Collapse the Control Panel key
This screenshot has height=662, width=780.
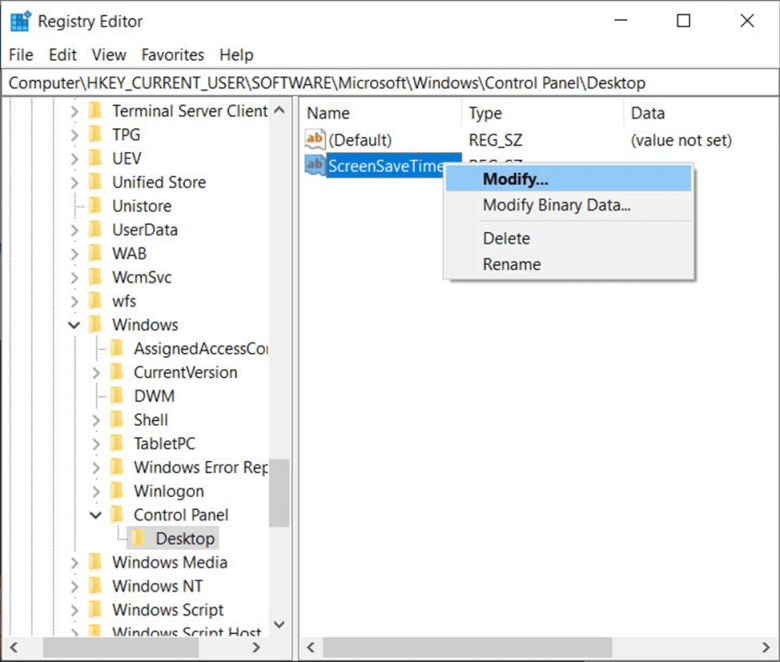(x=96, y=515)
